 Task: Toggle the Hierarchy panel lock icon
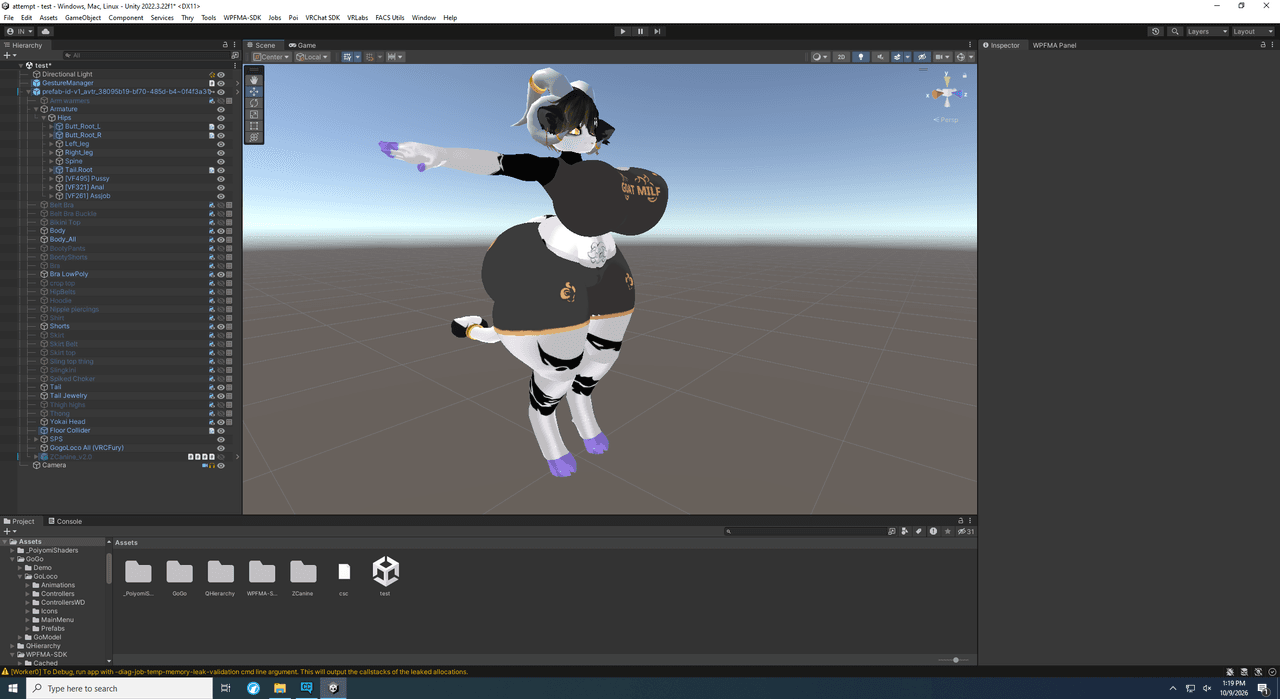coord(225,45)
